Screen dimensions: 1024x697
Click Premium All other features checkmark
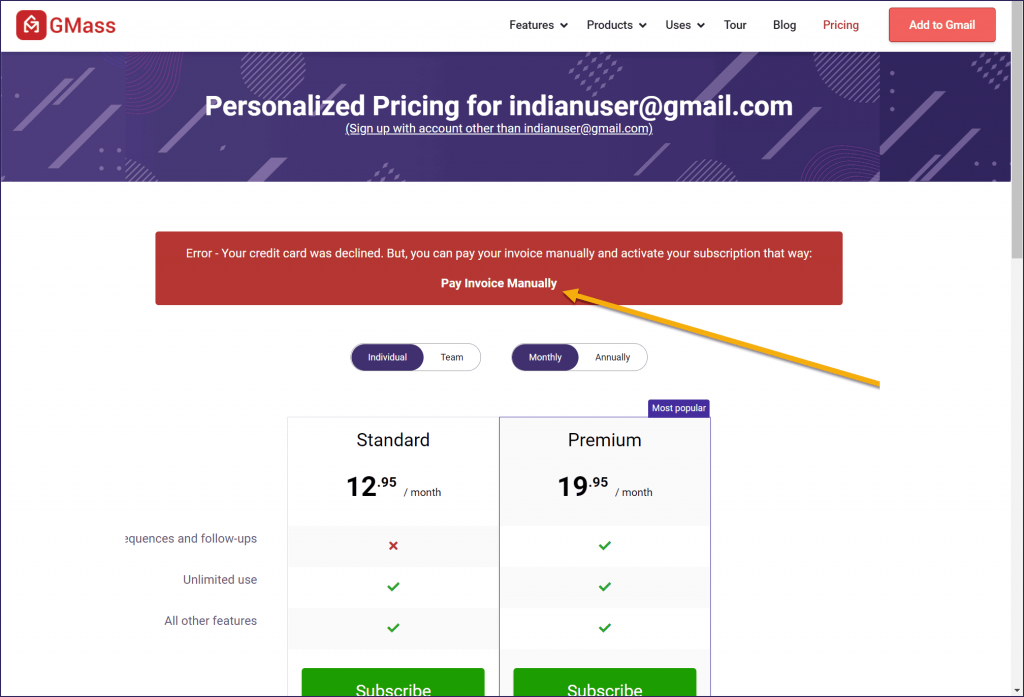605,628
